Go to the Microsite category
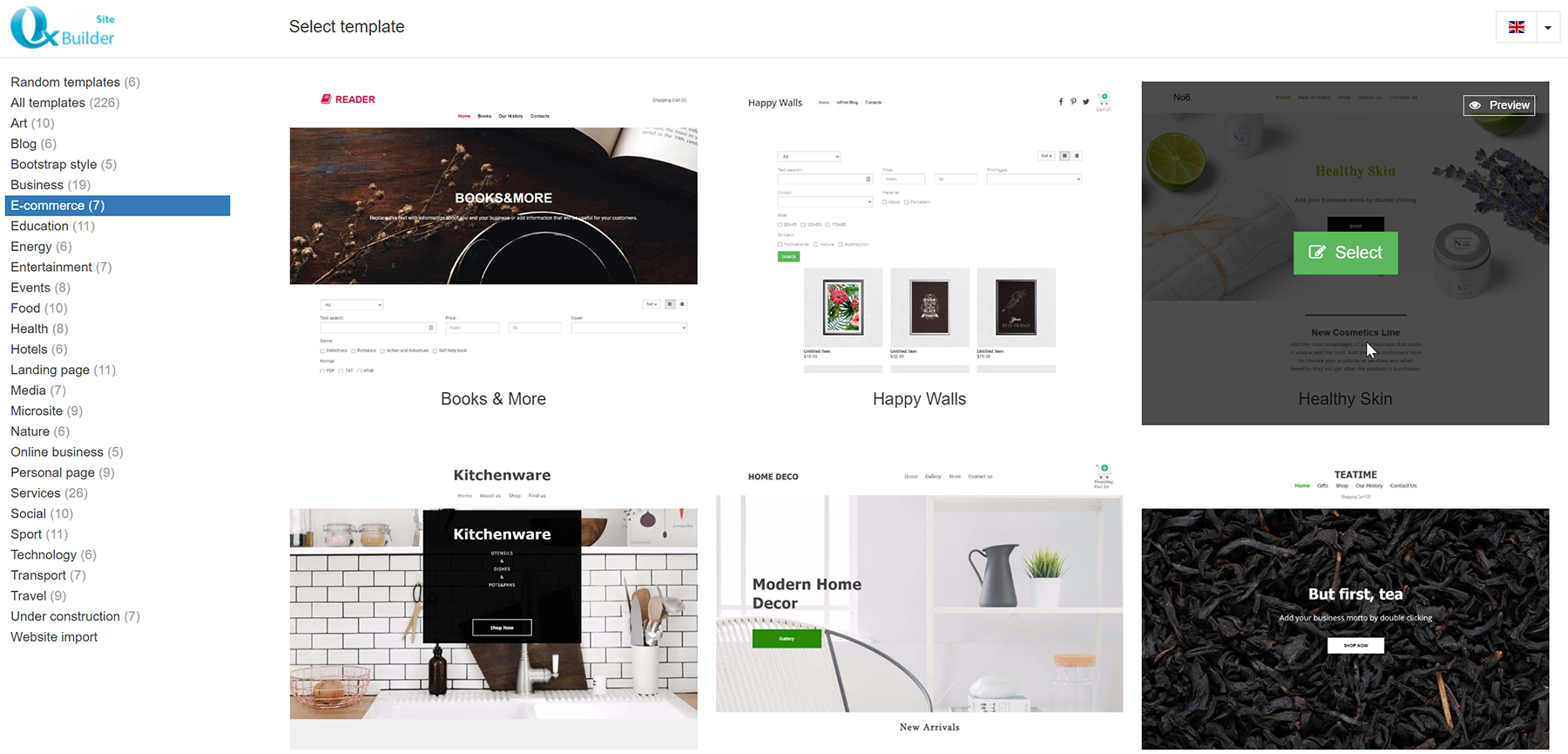This screenshot has height=754, width=1568. (46, 411)
